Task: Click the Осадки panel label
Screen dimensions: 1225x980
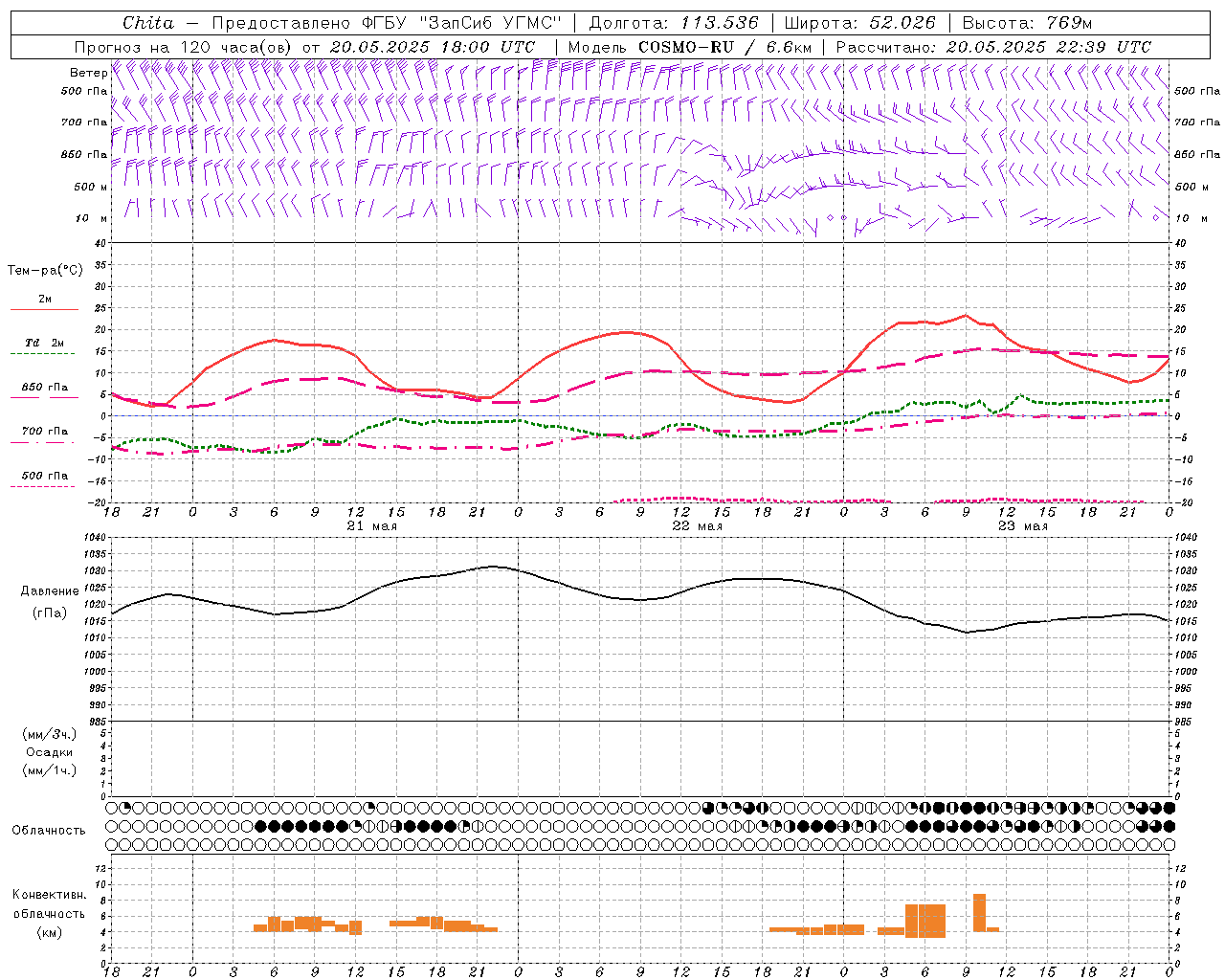Action: pyautogui.click(x=49, y=752)
